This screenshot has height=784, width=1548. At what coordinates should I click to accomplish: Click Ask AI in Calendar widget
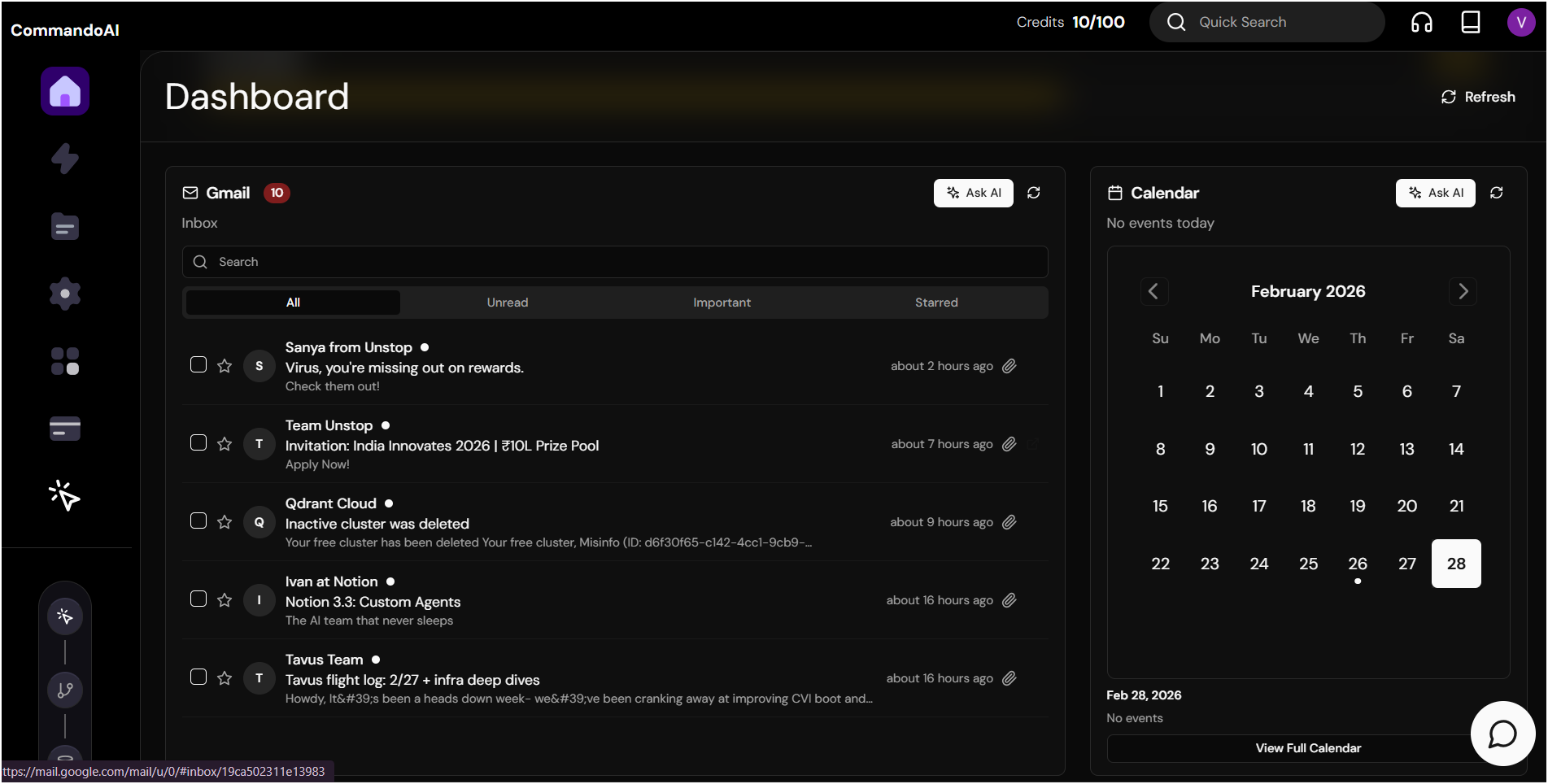pyautogui.click(x=1436, y=193)
